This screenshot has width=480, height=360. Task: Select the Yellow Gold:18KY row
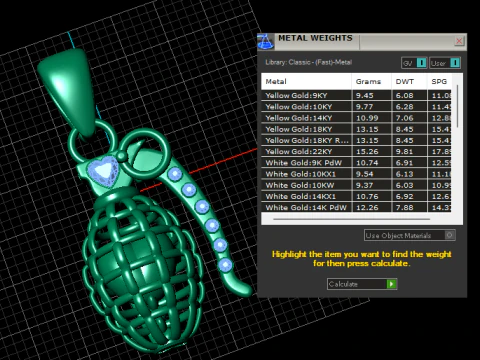(x=356, y=129)
